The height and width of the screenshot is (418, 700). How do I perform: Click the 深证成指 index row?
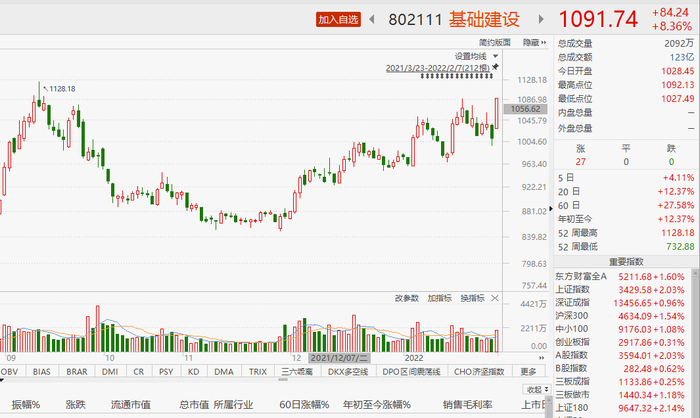click(x=622, y=303)
